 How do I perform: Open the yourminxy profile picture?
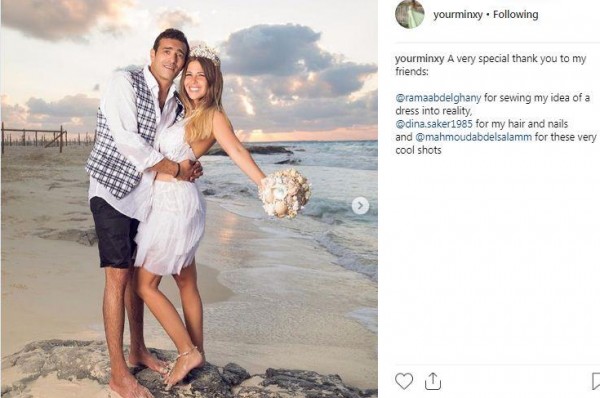click(x=410, y=14)
